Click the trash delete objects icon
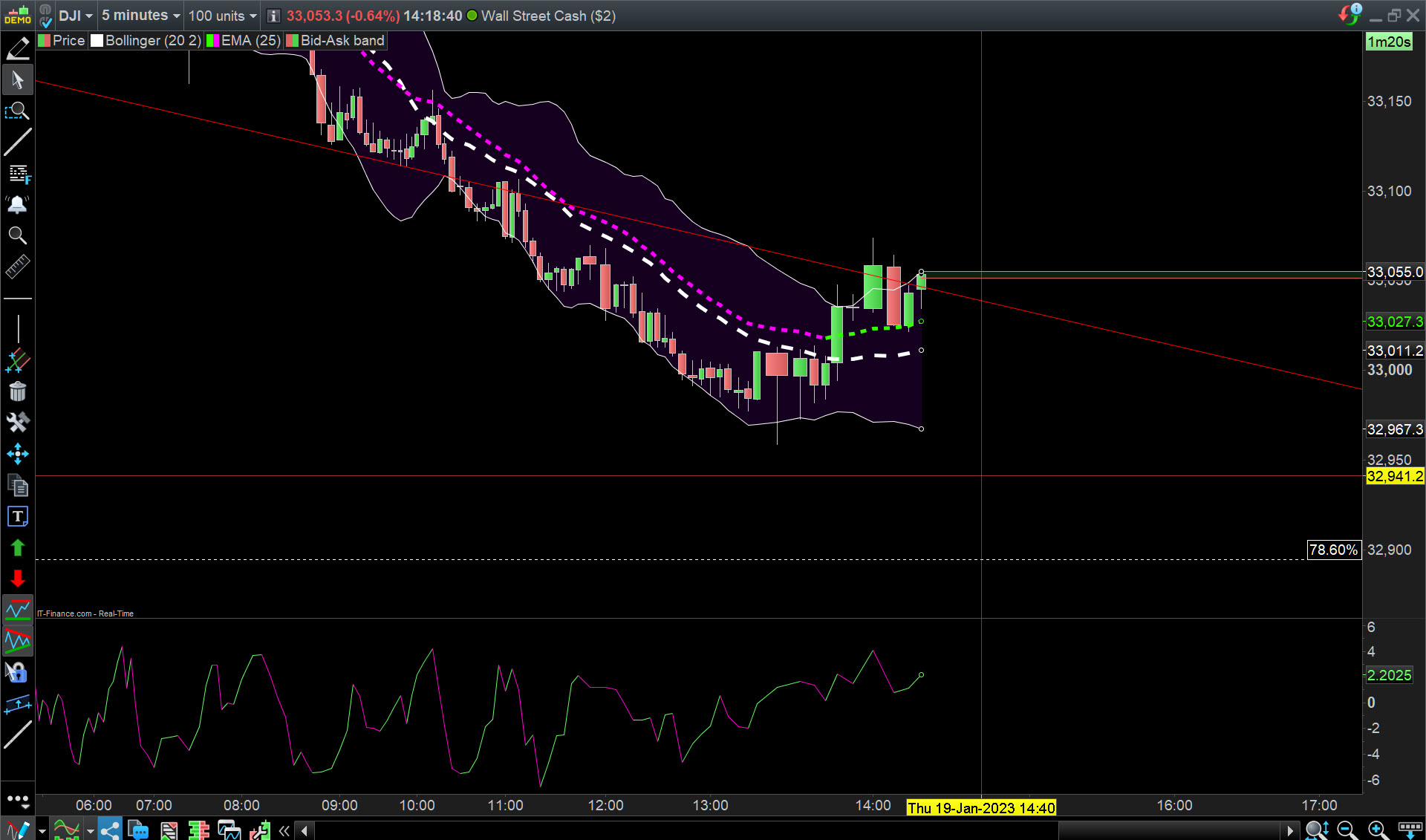Image resolution: width=1426 pixels, height=840 pixels. (x=17, y=391)
